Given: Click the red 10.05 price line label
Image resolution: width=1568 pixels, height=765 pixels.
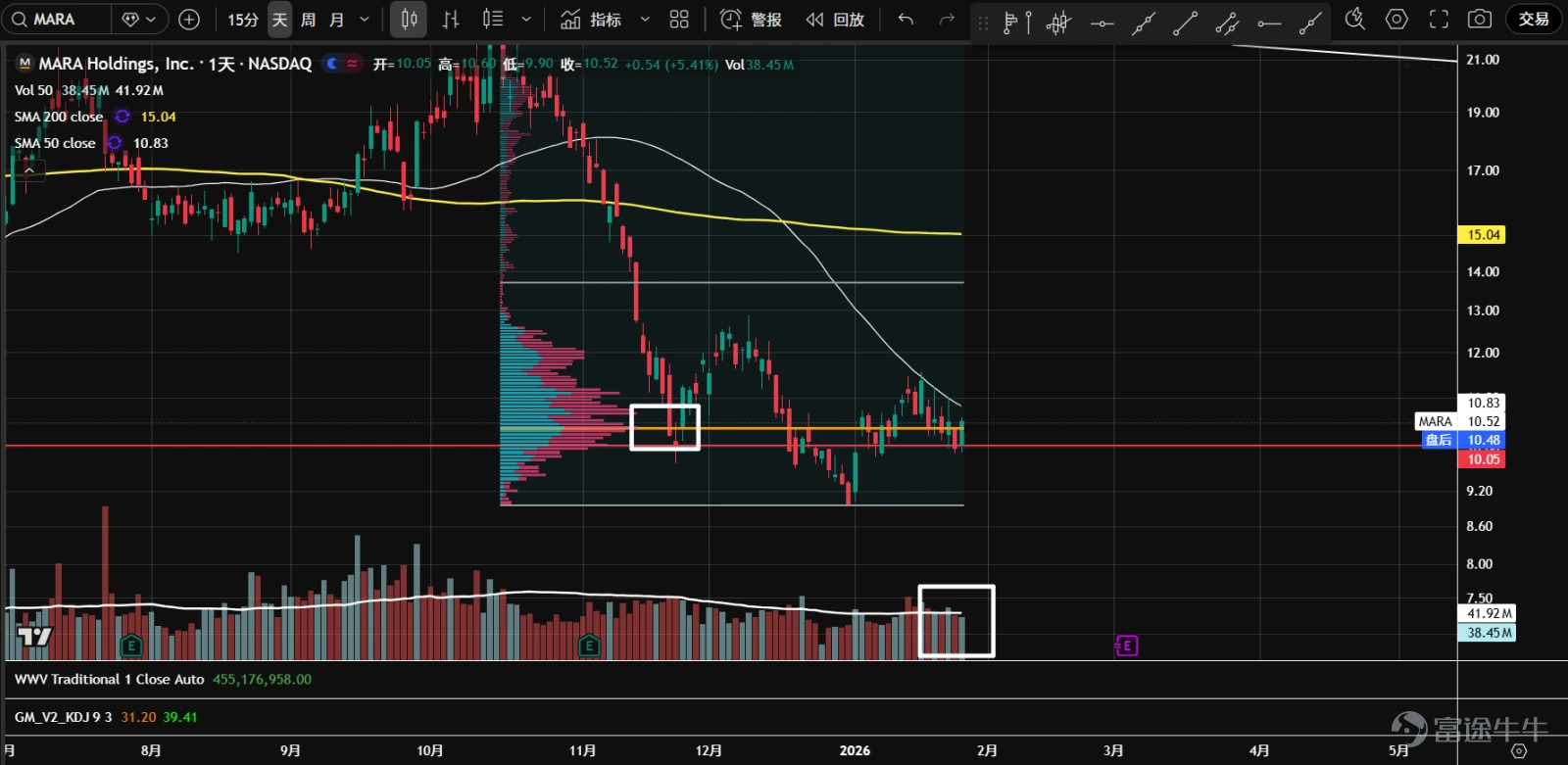Looking at the screenshot, I should tap(1482, 459).
